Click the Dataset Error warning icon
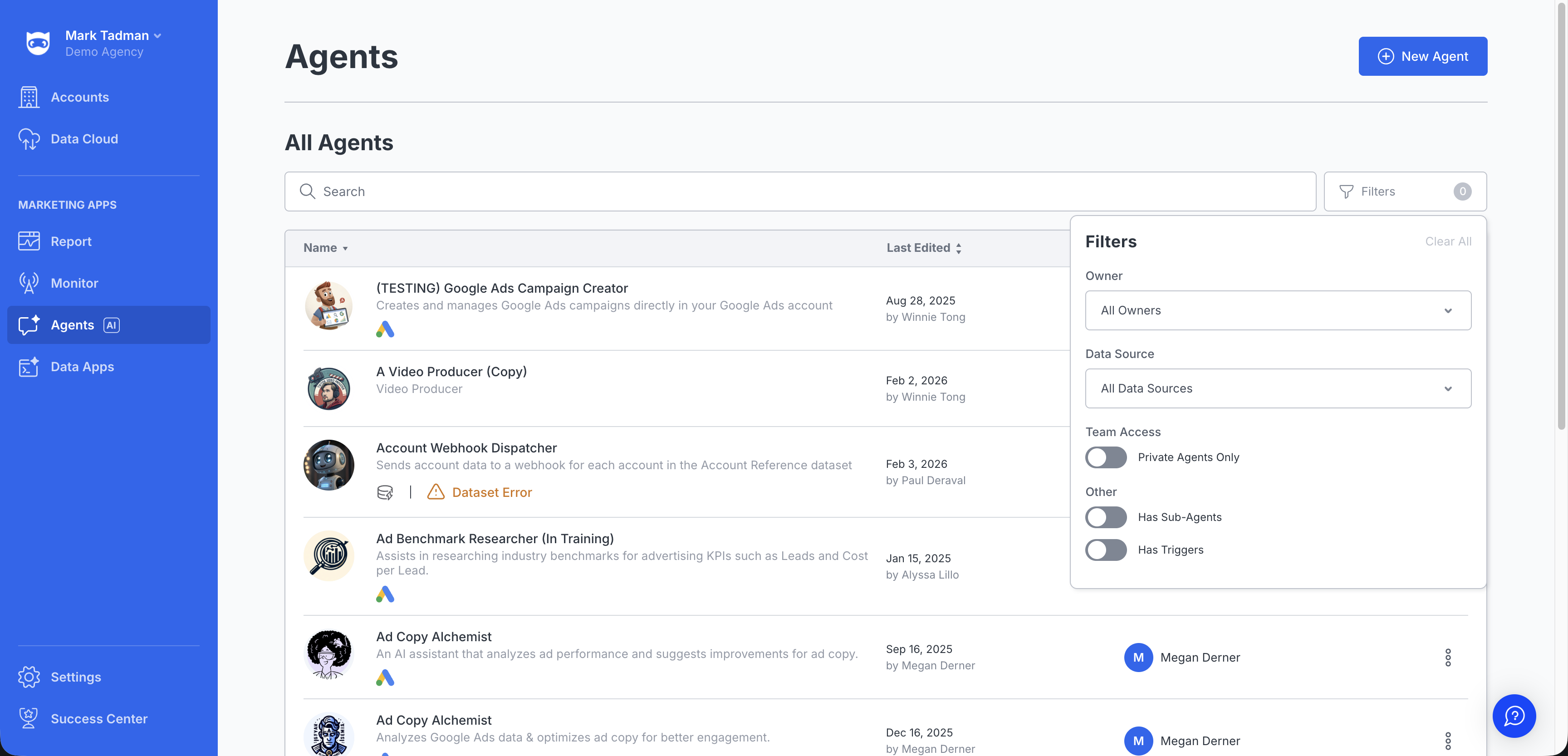This screenshot has width=1568, height=756. coord(436,492)
